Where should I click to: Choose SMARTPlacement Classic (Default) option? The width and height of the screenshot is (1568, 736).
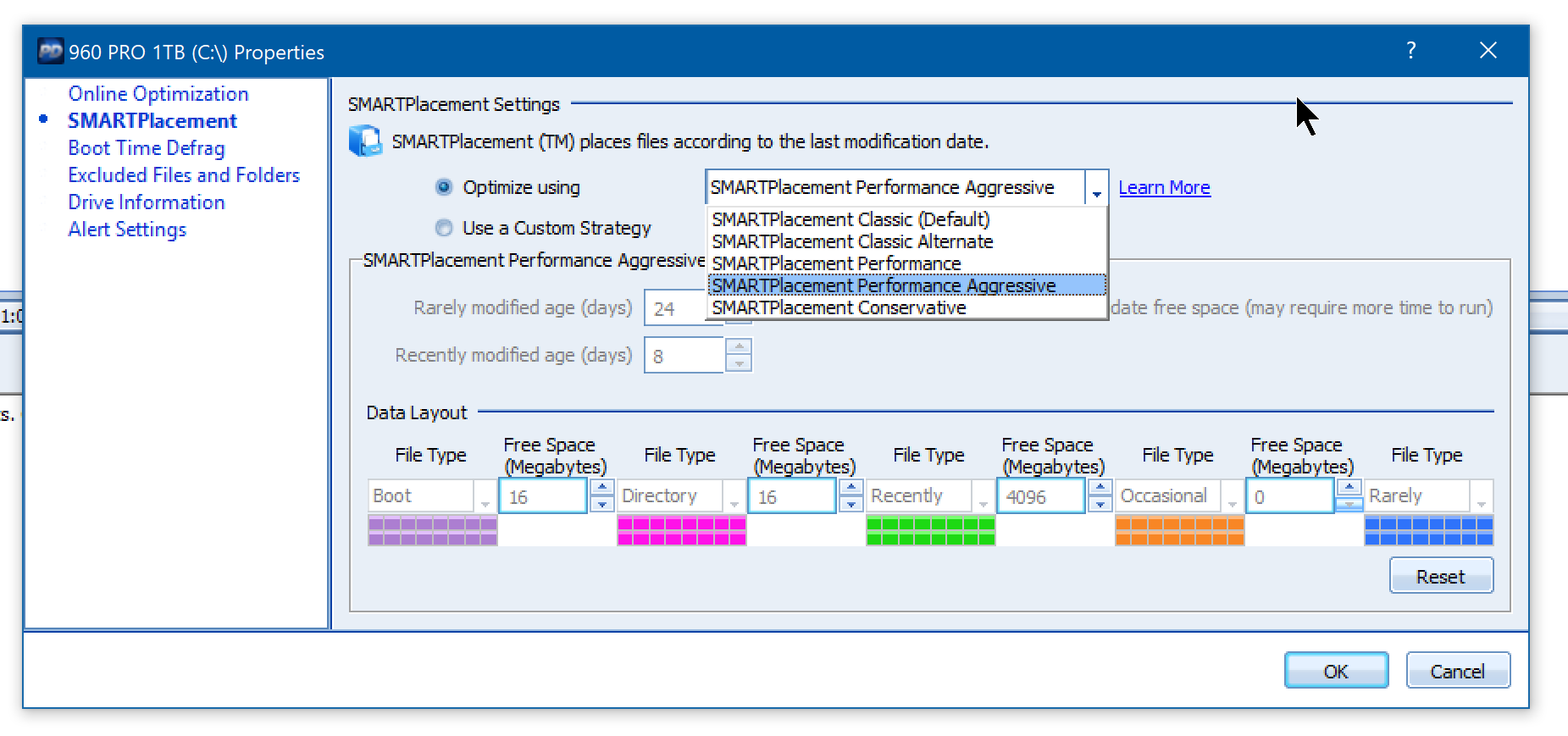click(x=906, y=219)
